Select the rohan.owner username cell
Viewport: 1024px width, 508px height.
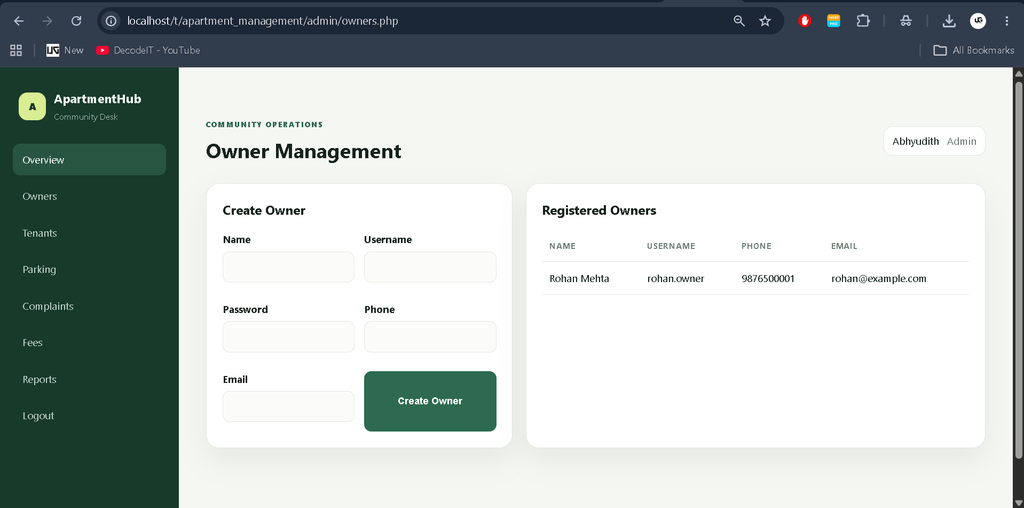coord(675,278)
